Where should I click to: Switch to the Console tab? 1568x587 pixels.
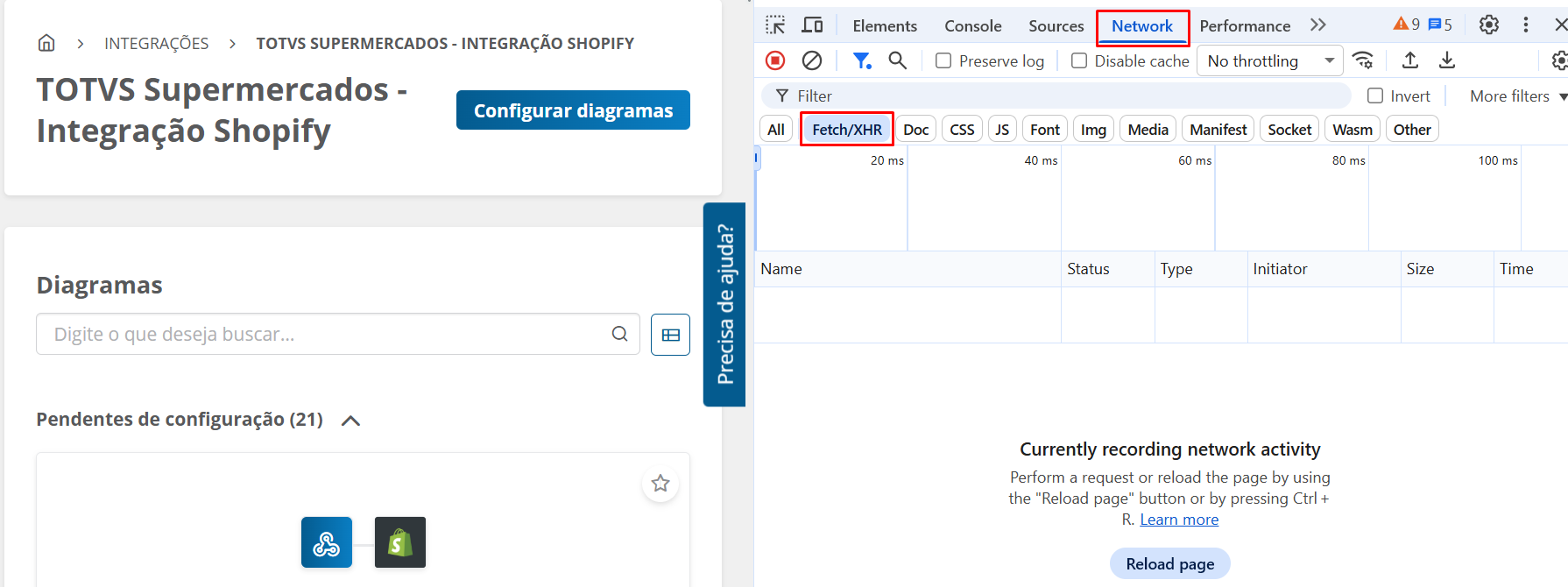[972, 25]
